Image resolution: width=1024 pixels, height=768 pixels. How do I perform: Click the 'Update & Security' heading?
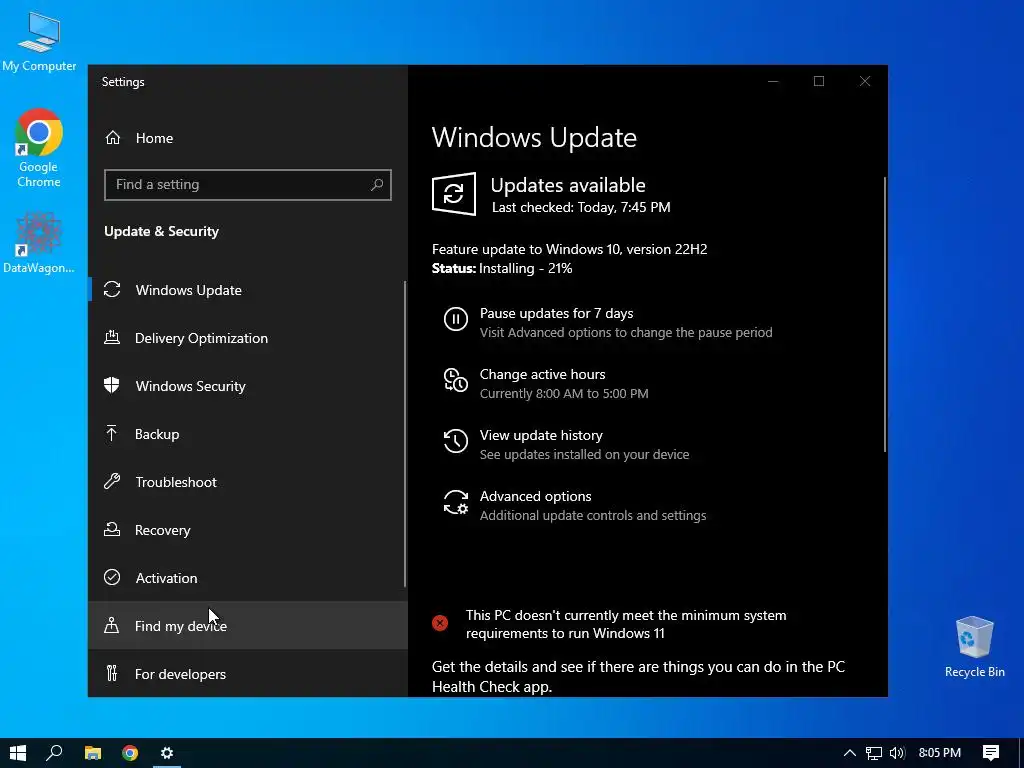(x=161, y=231)
